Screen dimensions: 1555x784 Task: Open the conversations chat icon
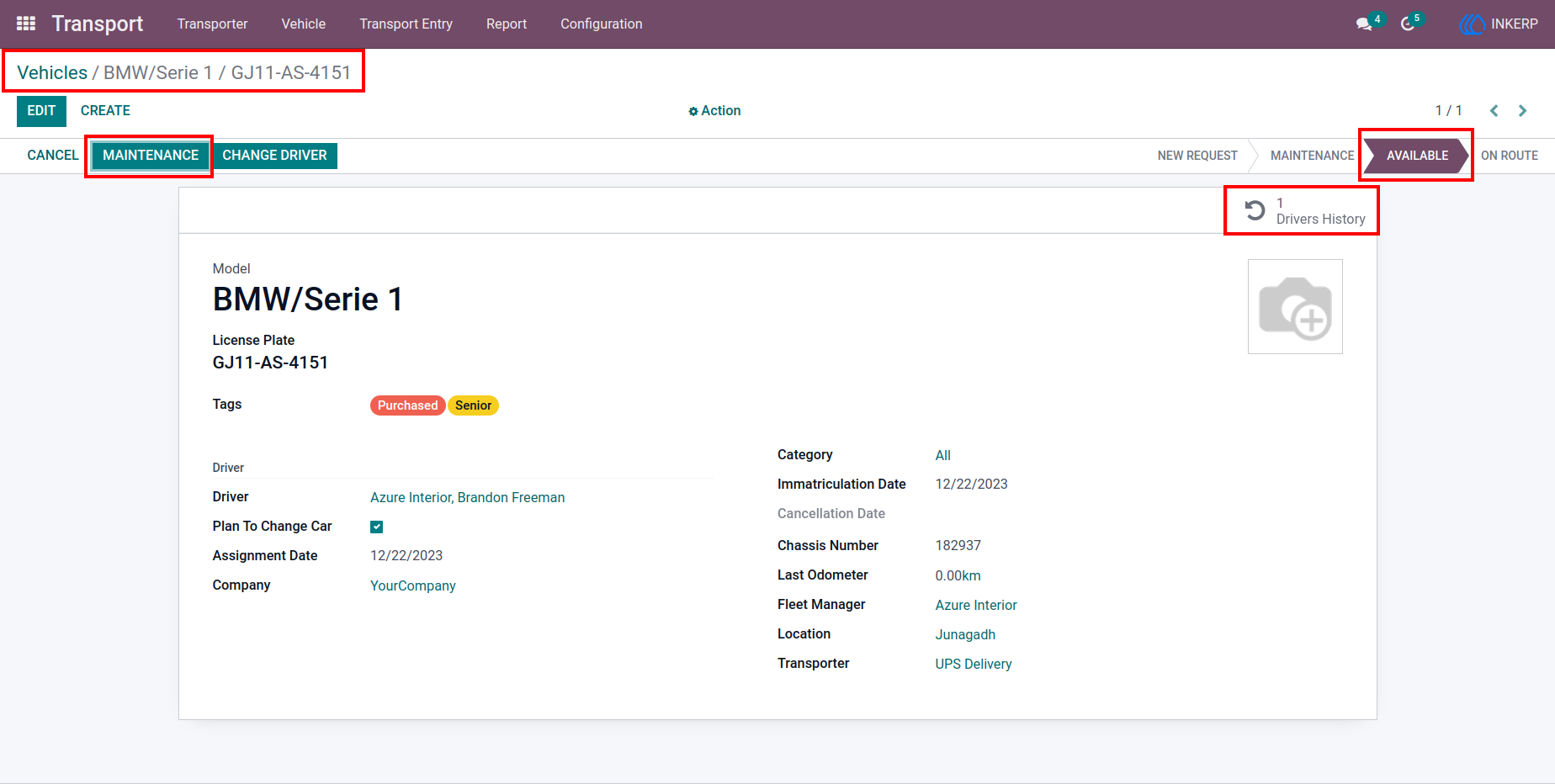coord(1364,24)
